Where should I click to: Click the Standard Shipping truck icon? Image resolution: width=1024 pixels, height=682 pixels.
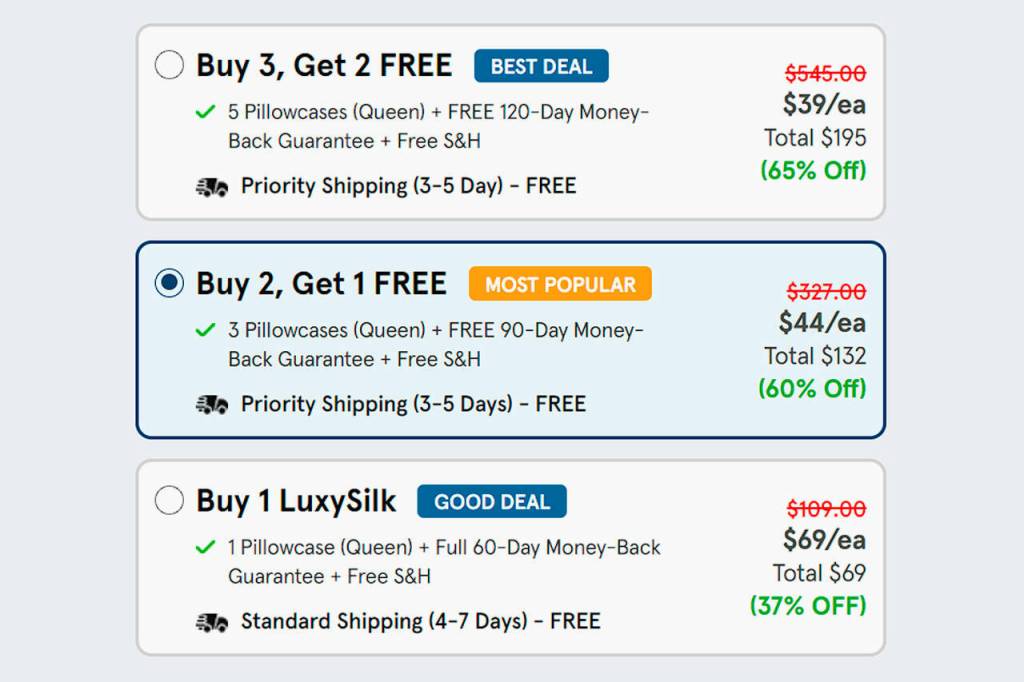(212, 622)
